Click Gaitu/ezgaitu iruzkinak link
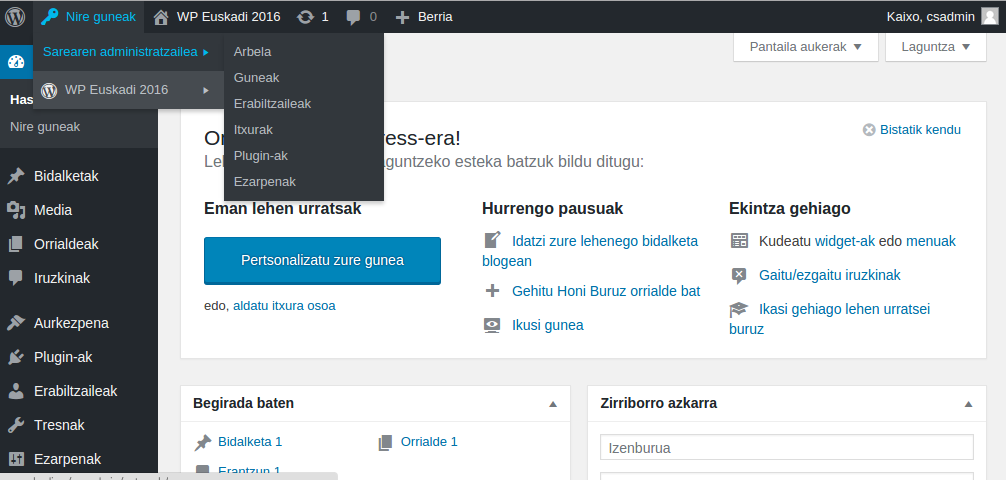 [830, 275]
